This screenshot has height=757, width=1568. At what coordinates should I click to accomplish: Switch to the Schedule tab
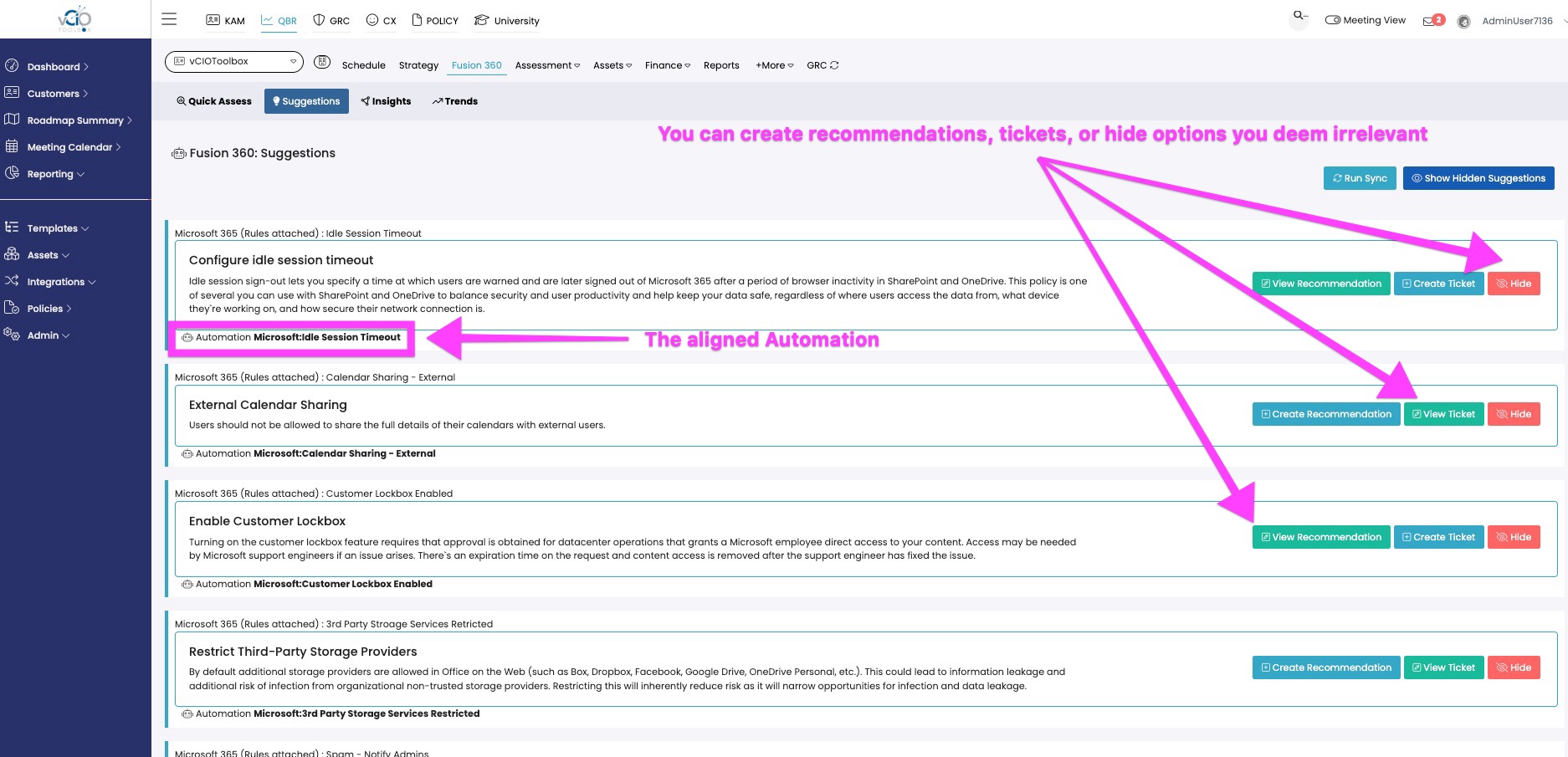click(x=363, y=65)
